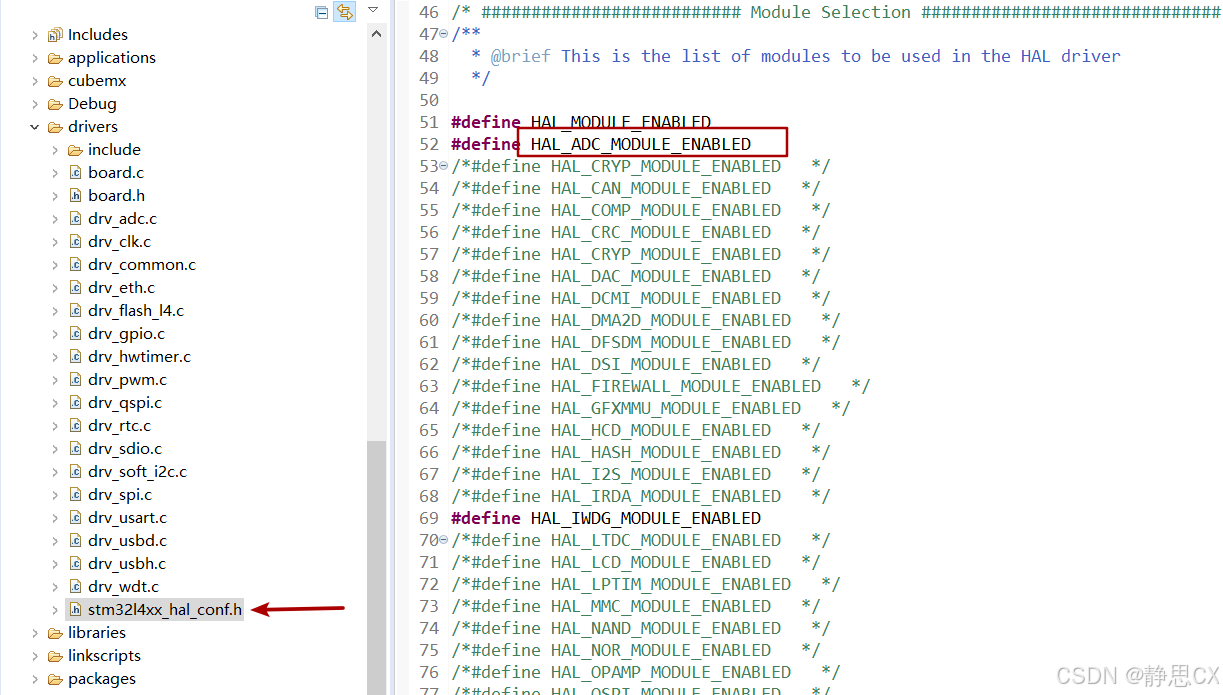Select drv_usbh.c in the project tree
Image resolution: width=1223 pixels, height=695 pixels.
click(127, 564)
